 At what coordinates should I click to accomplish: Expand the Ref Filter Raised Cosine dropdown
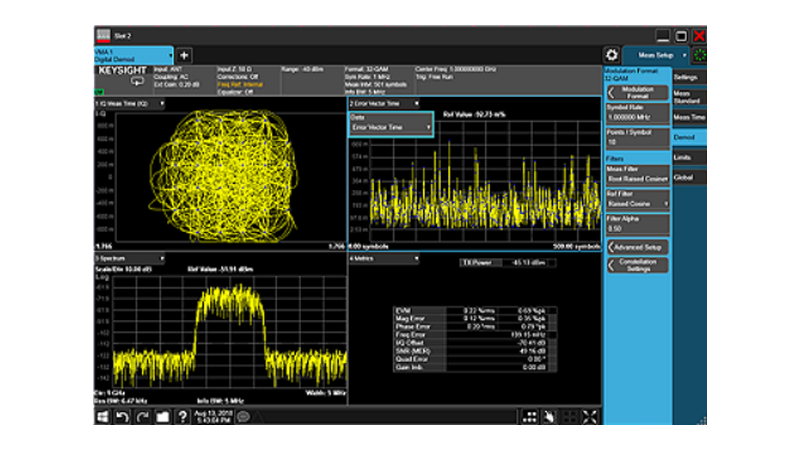tap(637, 203)
